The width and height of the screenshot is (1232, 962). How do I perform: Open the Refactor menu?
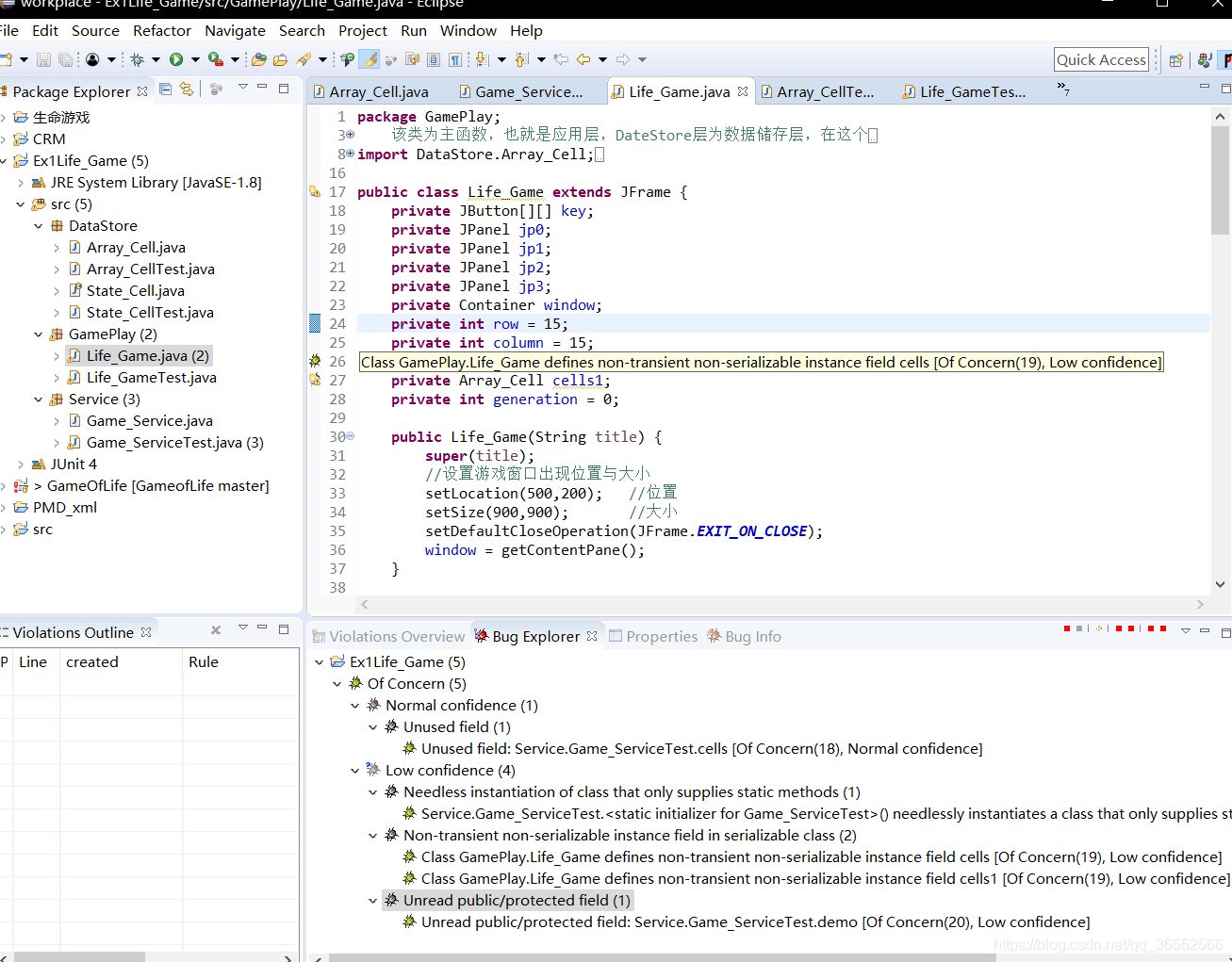pos(162,30)
